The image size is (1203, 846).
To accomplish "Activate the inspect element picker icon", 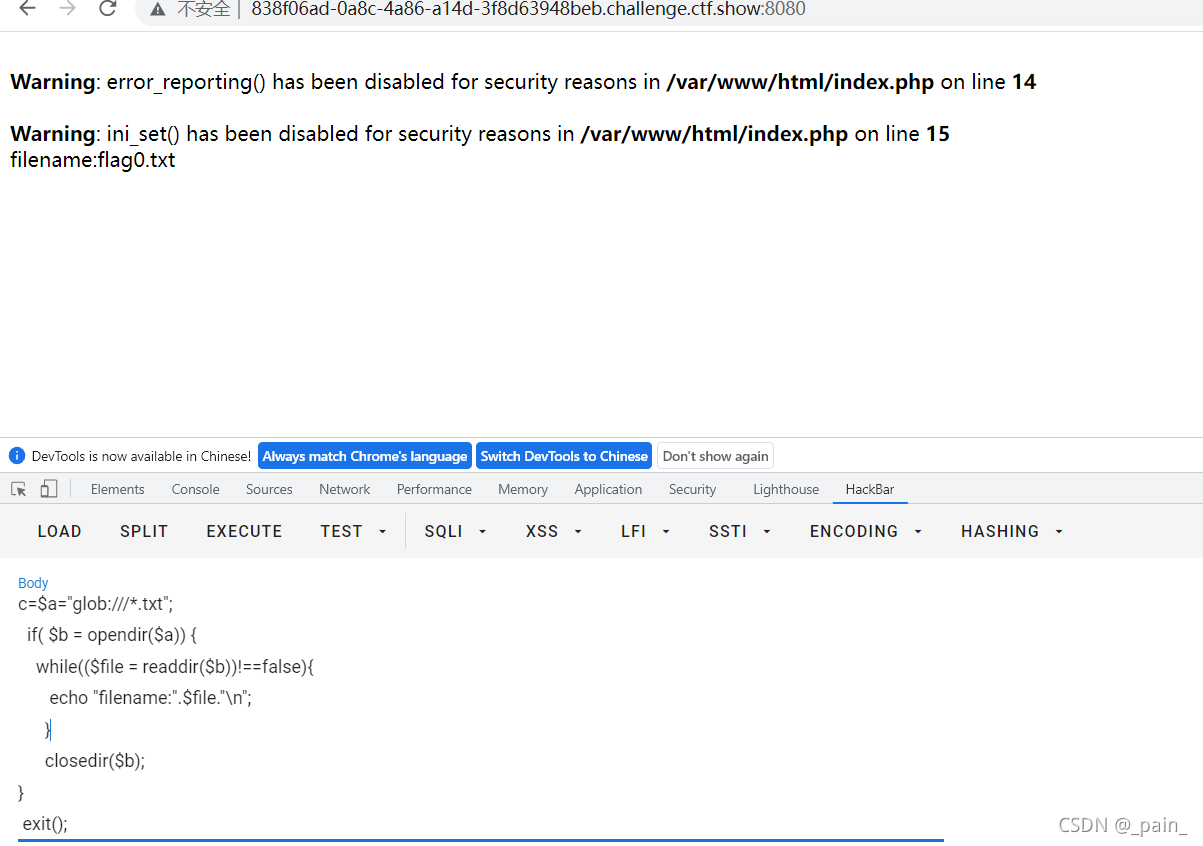I will pyautogui.click(x=19, y=489).
